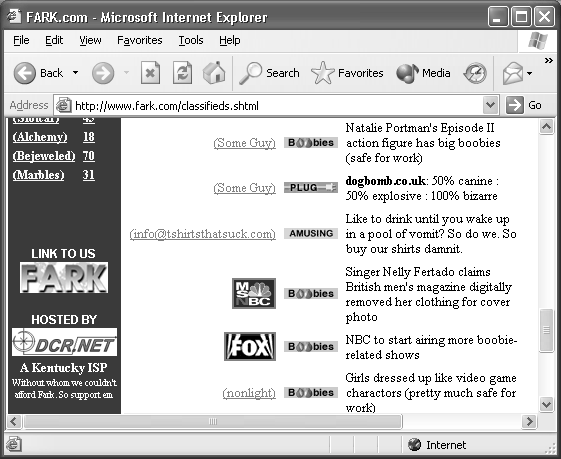Screen dimensions: 561x459
Task: Click the Alchemy count link 18
Action: (89, 137)
